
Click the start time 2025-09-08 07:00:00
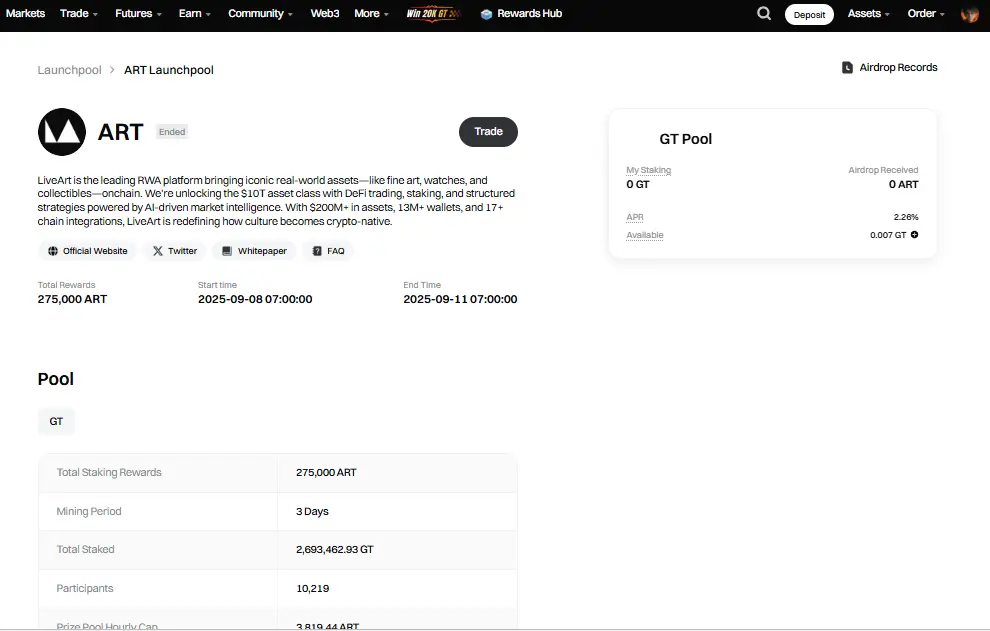[x=255, y=299]
